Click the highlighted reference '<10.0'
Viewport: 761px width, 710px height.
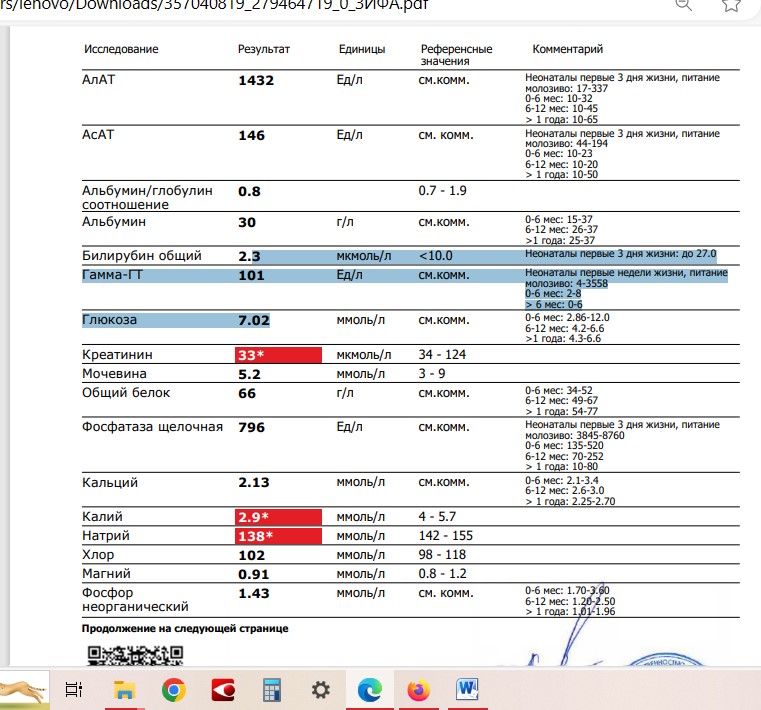[x=435, y=256]
